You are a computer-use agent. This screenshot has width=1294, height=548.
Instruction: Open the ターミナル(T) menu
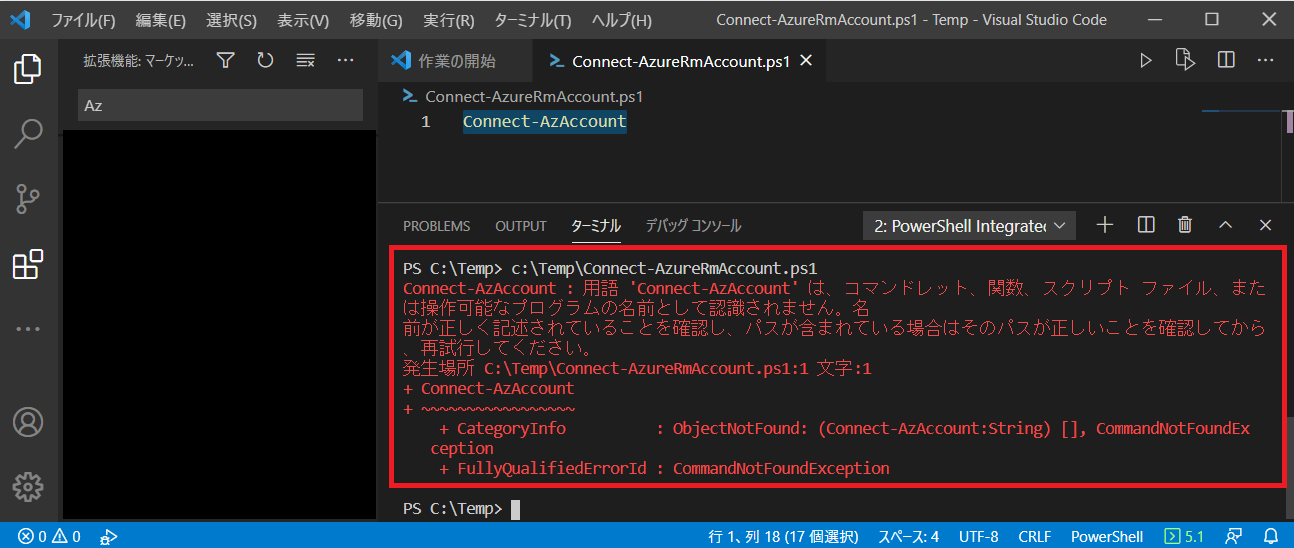pos(533,20)
